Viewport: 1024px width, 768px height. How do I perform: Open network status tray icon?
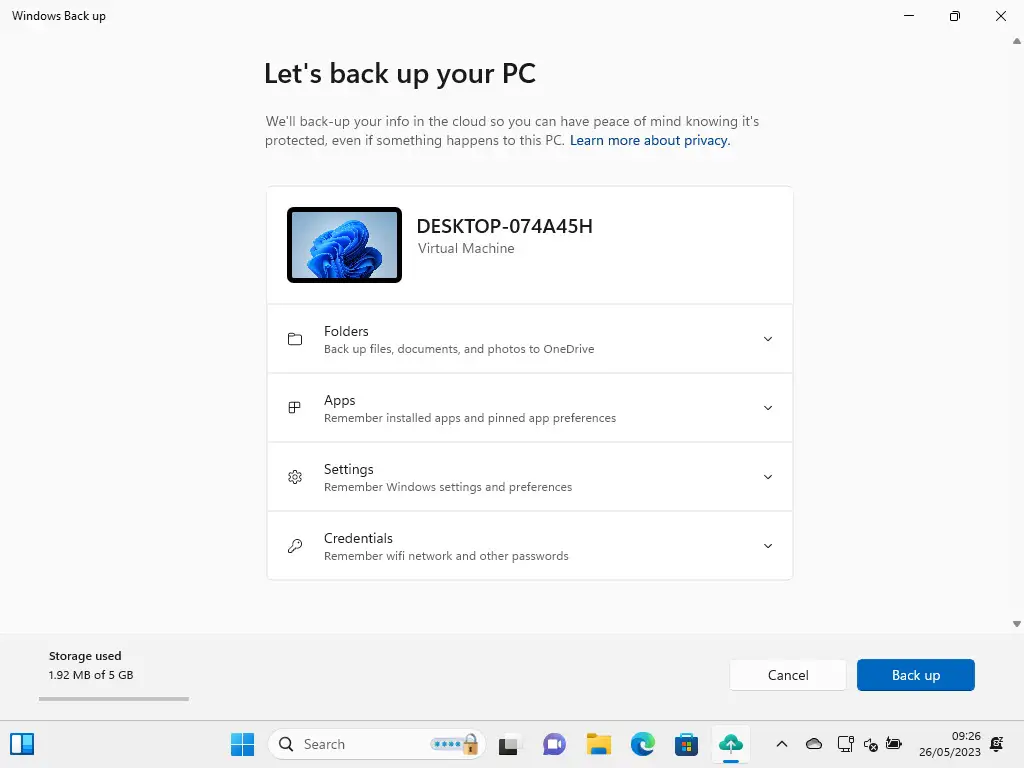pyautogui.click(x=846, y=744)
